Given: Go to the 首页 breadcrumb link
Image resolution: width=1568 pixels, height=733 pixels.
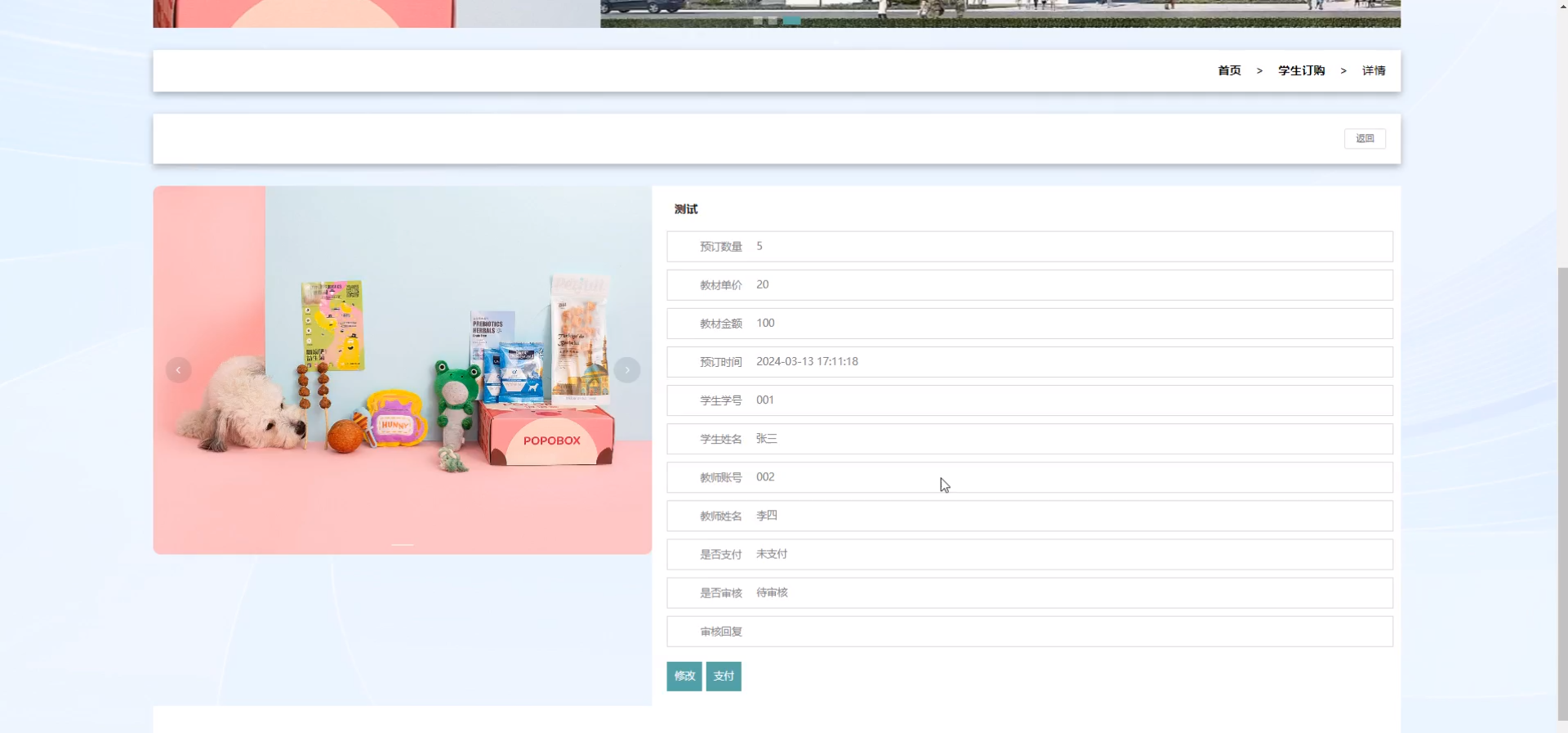Looking at the screenshot, I should coord(1229,71).
